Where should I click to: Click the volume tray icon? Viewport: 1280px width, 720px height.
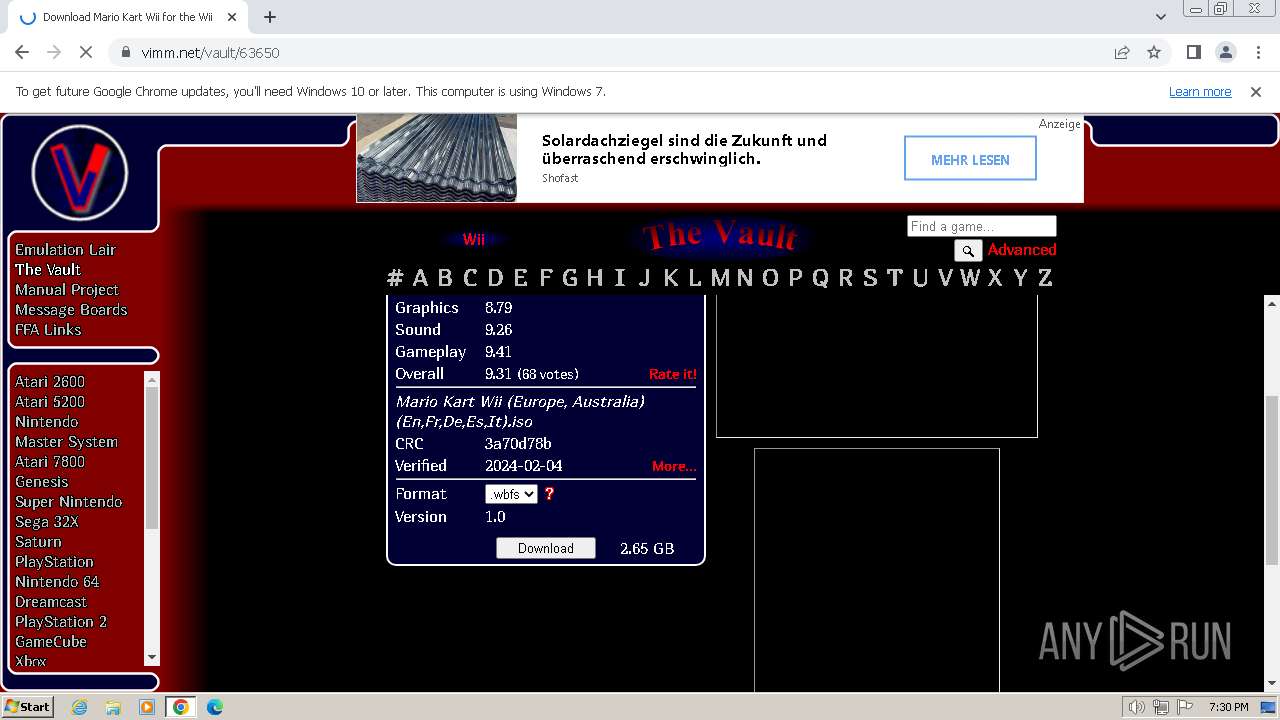pyautogui.click(x=1137, y=707)
